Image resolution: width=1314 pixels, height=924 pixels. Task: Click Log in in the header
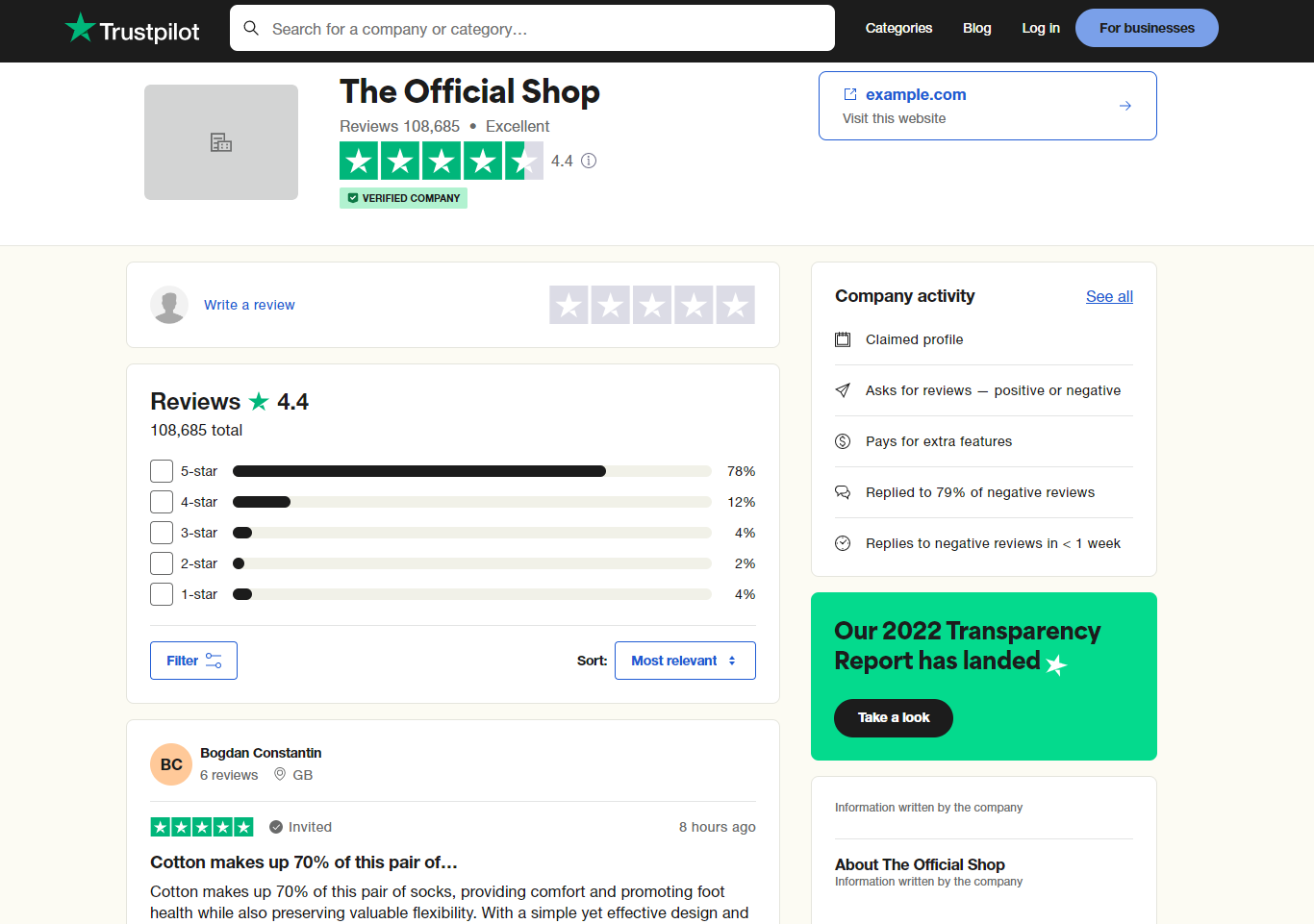[1041, 28]
